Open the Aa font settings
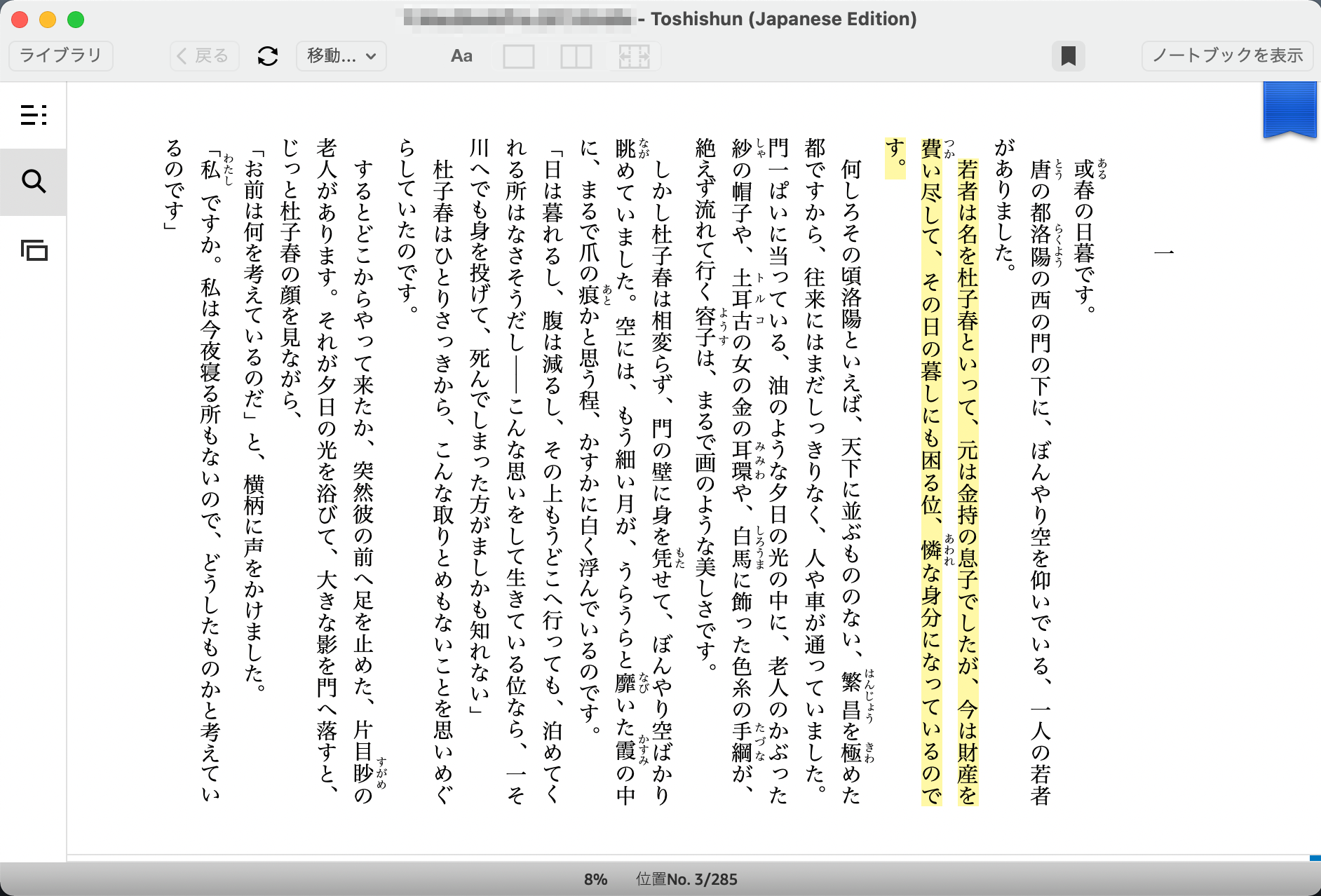1321x896 pixels. click(461, 56)
